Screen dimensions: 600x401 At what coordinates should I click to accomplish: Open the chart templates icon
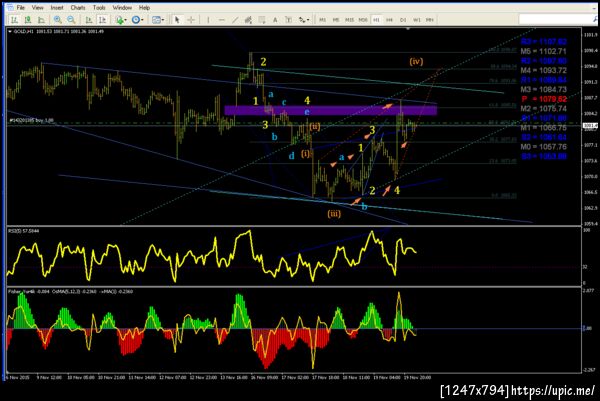pos(156,20)
